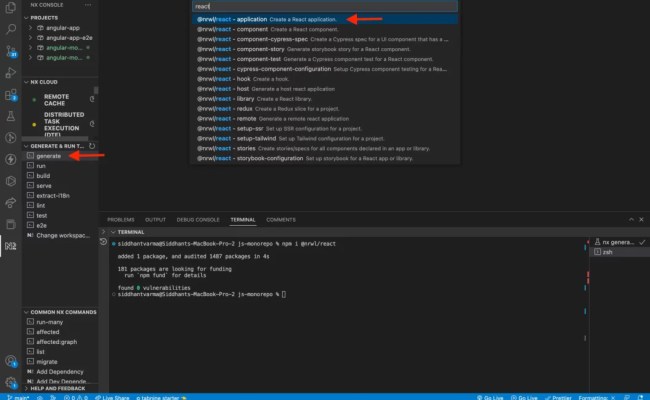Image resolution: width=650 pixels, height=400 pixels.
Task: Open the Extensions view
Action: pyautogui.click(x=11, y=95)
